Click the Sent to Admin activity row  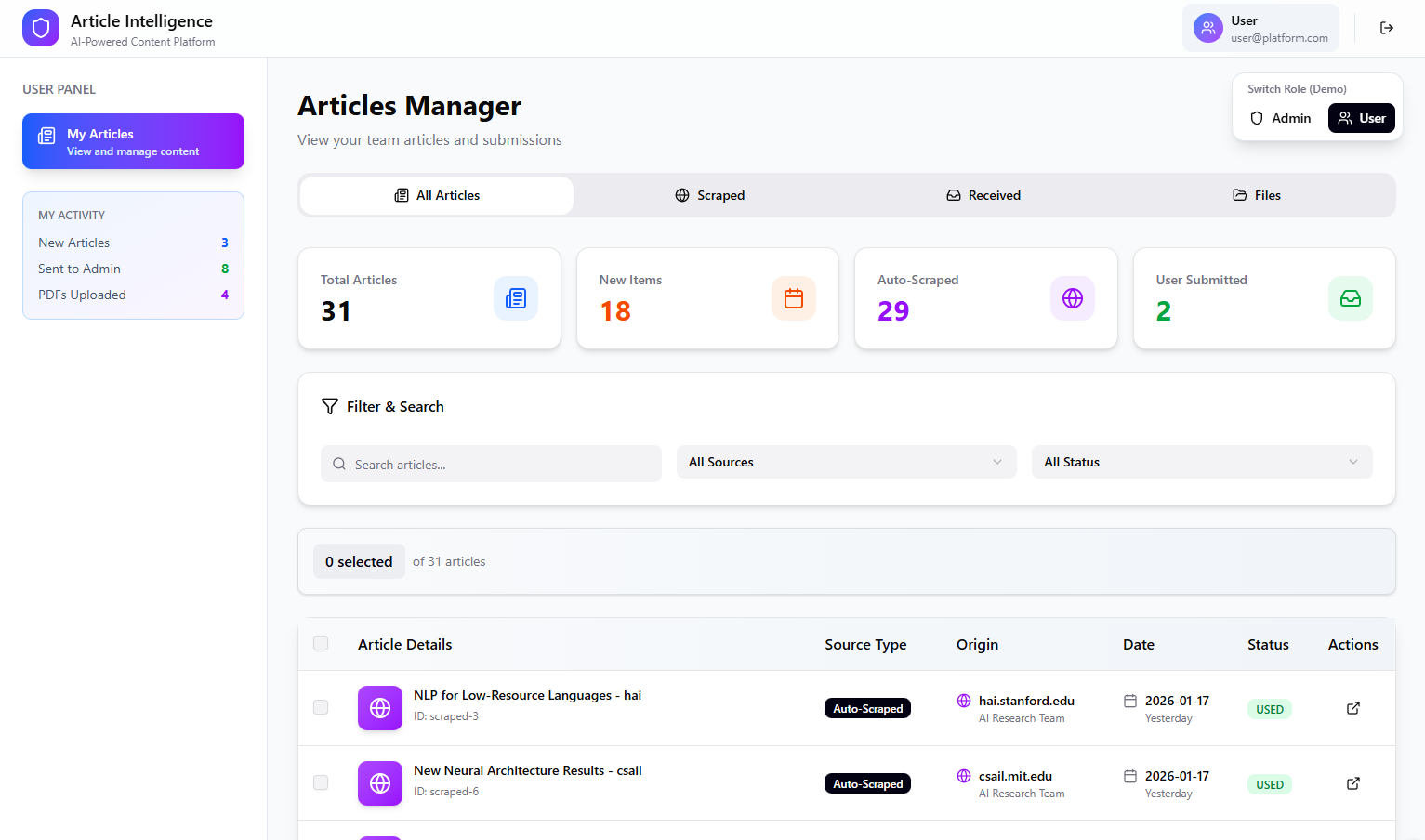[x=133, y=269]
